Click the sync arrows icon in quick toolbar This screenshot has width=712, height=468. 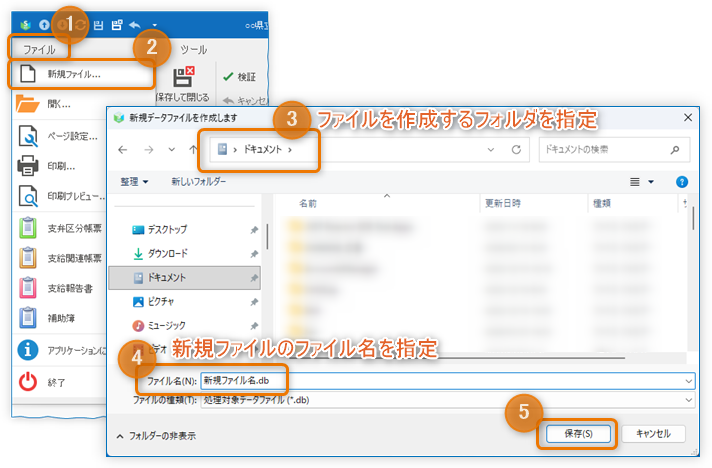point(80,25)
